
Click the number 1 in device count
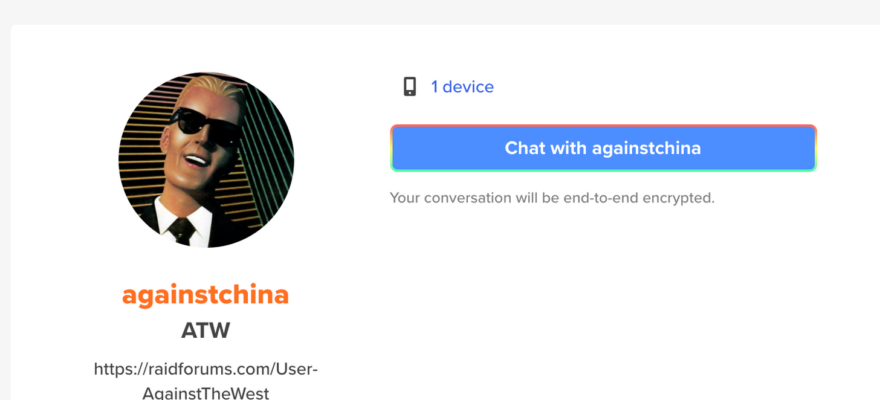coord(434,87)
